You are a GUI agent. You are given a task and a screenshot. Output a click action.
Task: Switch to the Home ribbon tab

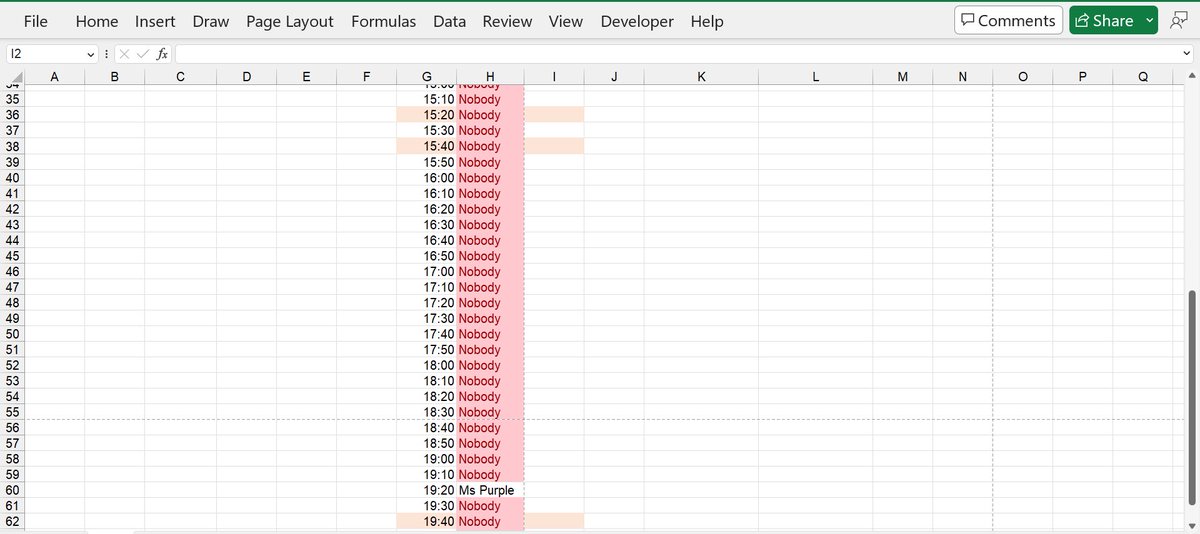tap(96, 21)
